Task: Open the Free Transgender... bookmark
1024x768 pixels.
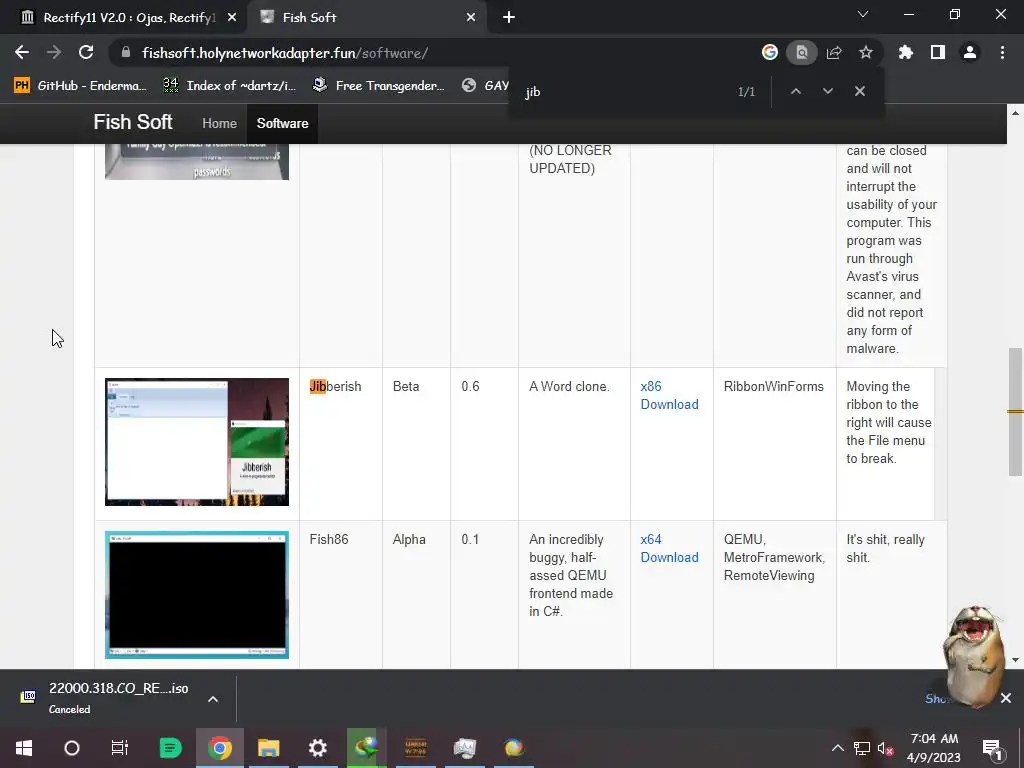Action: (379, 86)
